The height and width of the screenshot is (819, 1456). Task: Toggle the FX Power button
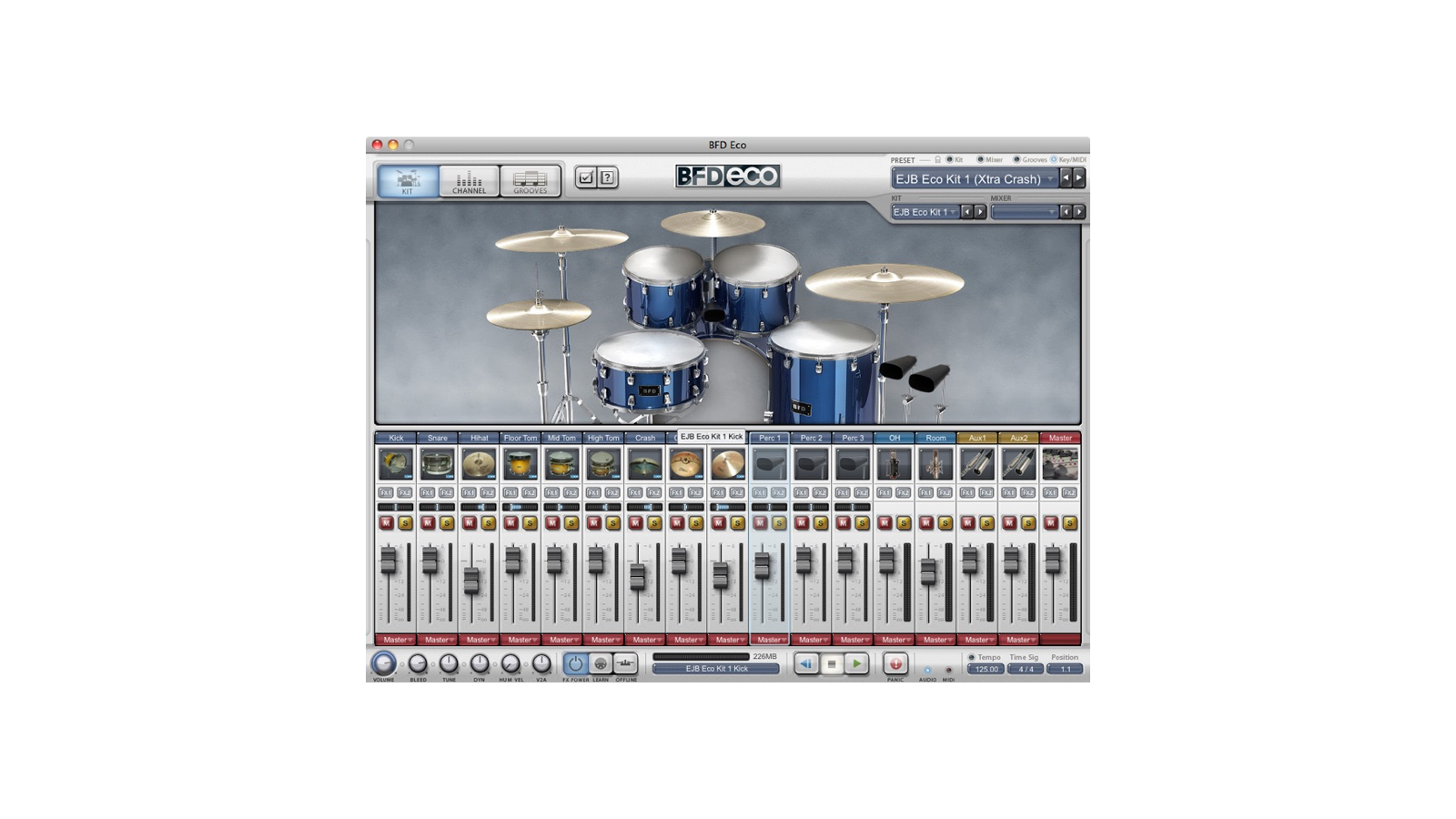575,663
